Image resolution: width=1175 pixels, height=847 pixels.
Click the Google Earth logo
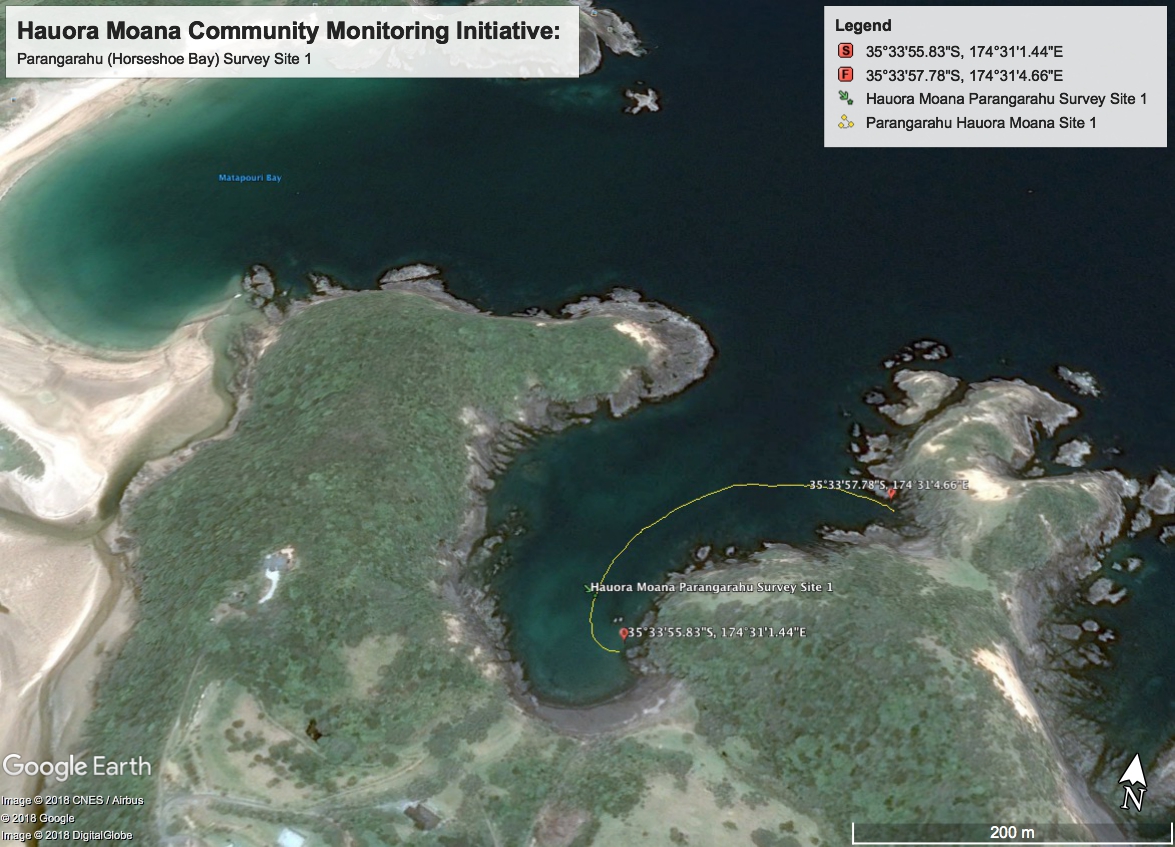pyautogui.click(x=77, y=767)
